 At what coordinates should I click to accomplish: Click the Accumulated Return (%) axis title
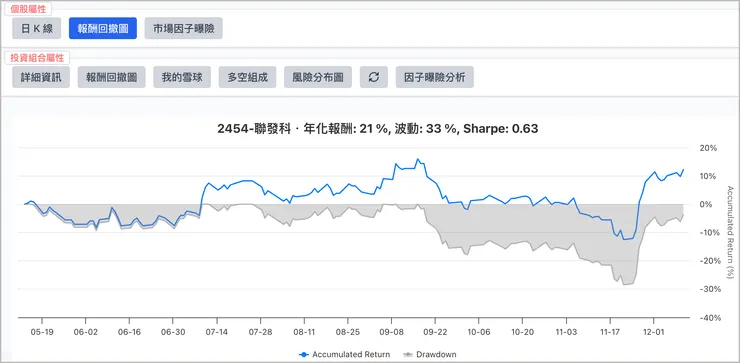730,233
